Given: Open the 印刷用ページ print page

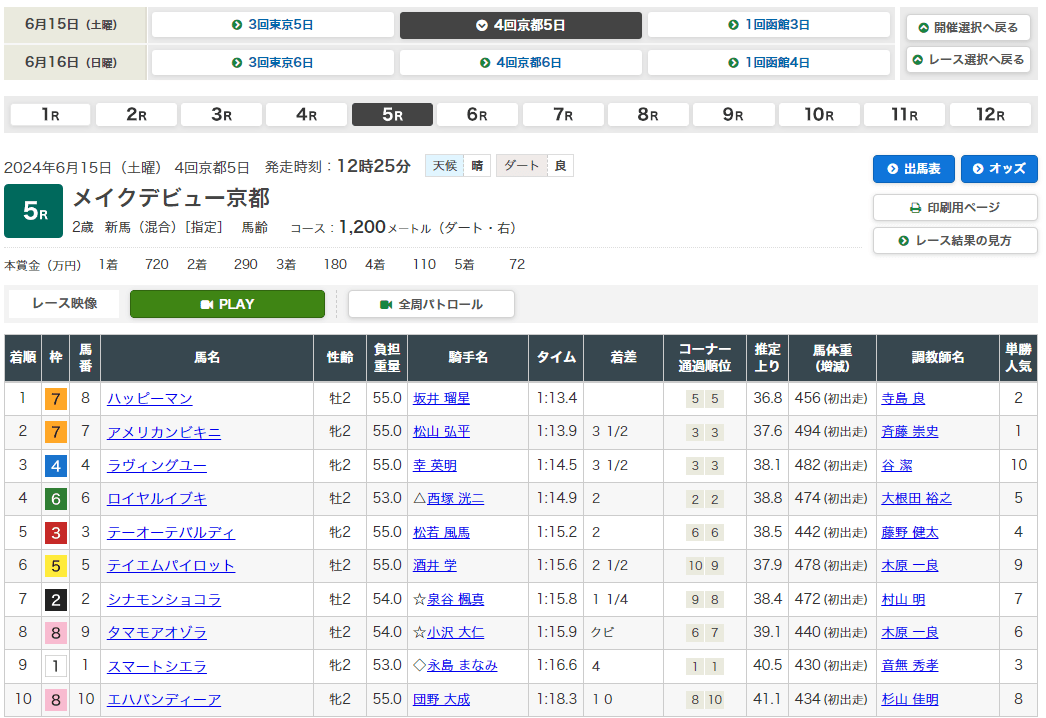Looking at the screenshot, I should [x=955, y=208].
